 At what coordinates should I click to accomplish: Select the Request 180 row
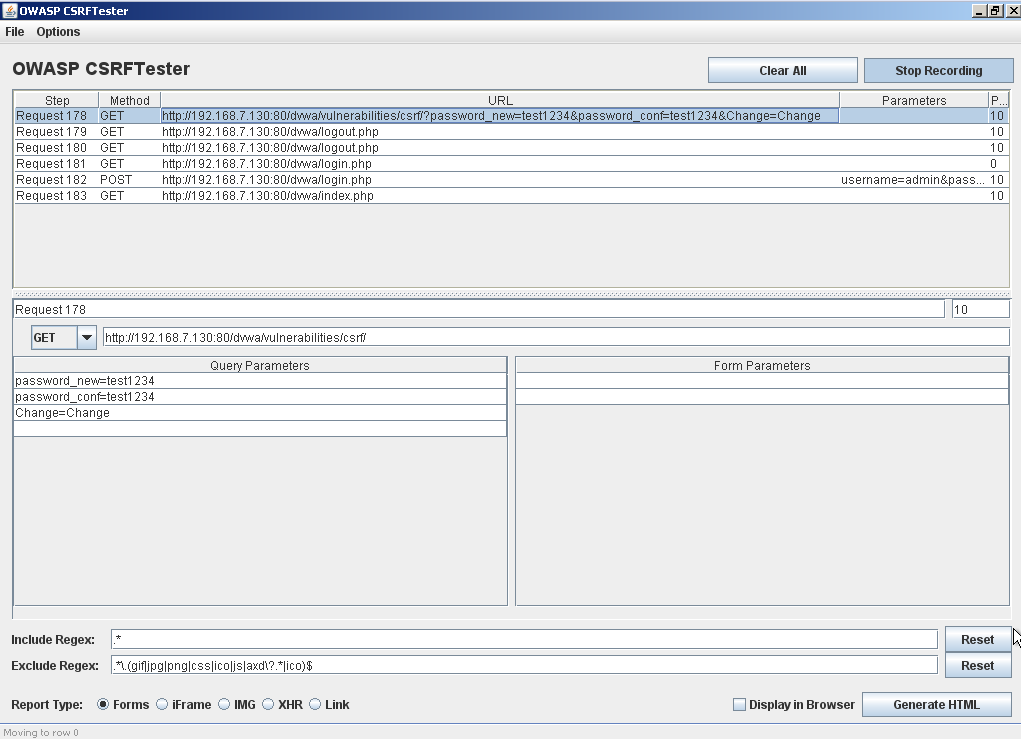click(x=511, y=148)
